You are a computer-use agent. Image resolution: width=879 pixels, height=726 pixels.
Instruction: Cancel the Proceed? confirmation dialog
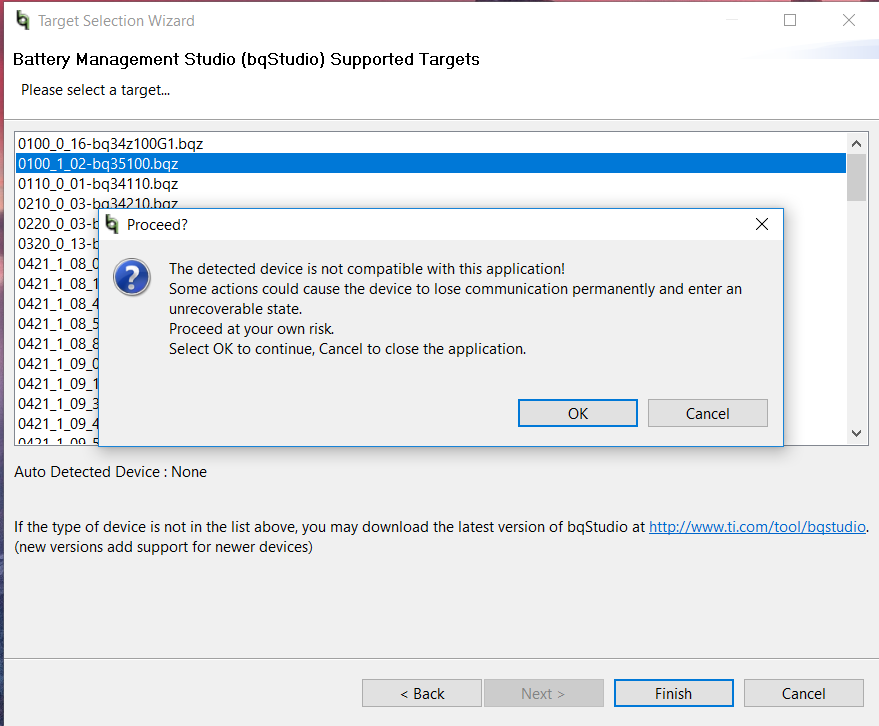click(707, 413)
